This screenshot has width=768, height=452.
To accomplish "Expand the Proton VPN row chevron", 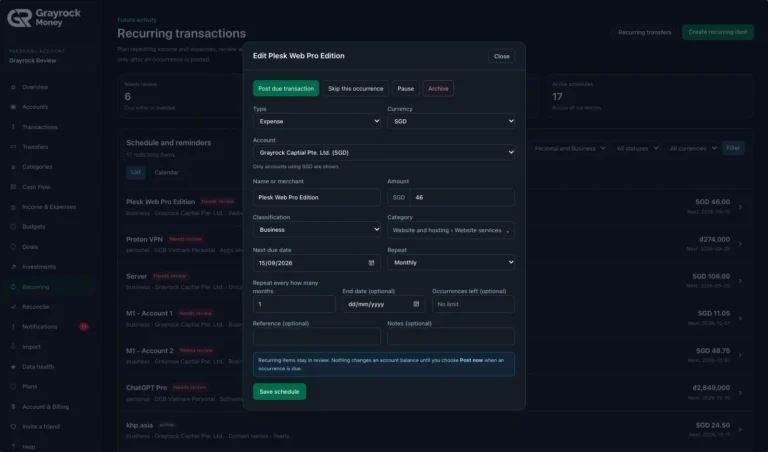I will [740, 244].
